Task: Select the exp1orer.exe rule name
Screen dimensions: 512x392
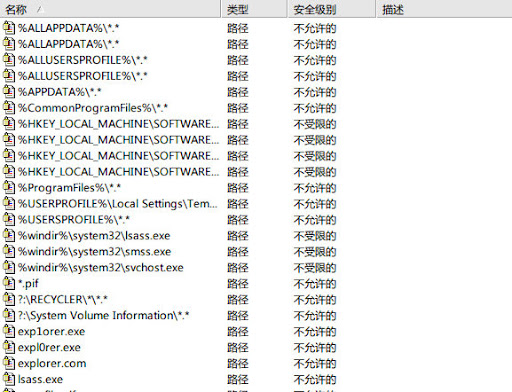Action: point(52,332)
